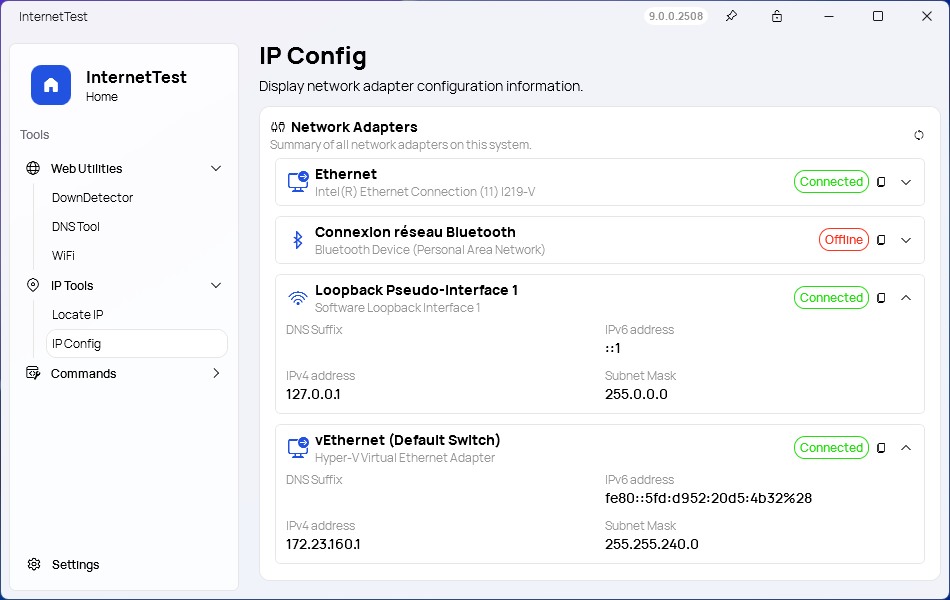Click the Loopback Connected status badge

(831, 298)
